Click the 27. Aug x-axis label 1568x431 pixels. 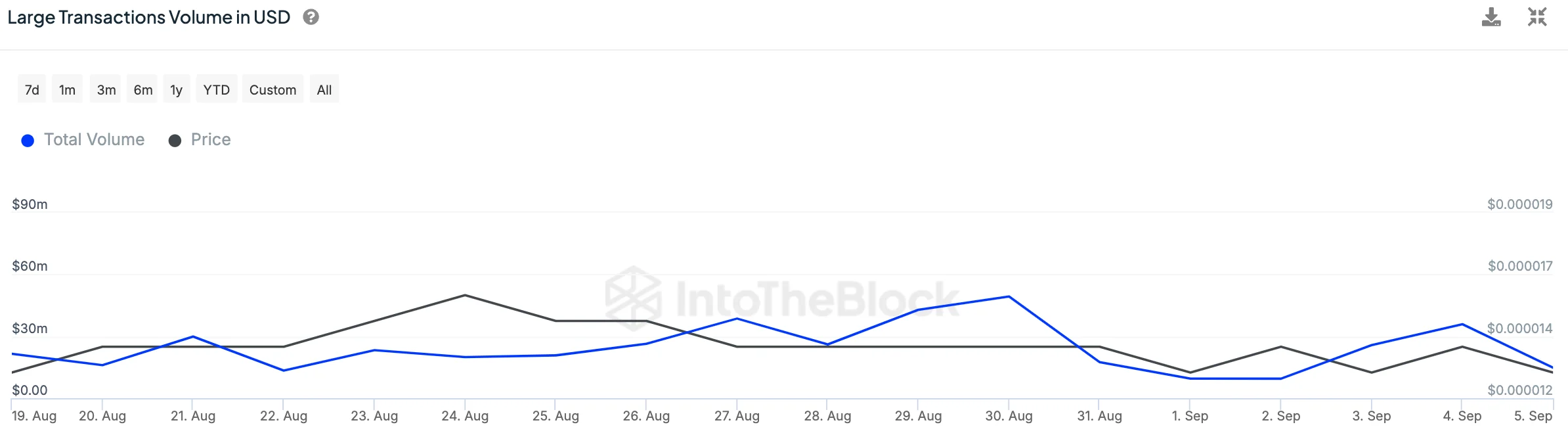[x=737, y=416]
